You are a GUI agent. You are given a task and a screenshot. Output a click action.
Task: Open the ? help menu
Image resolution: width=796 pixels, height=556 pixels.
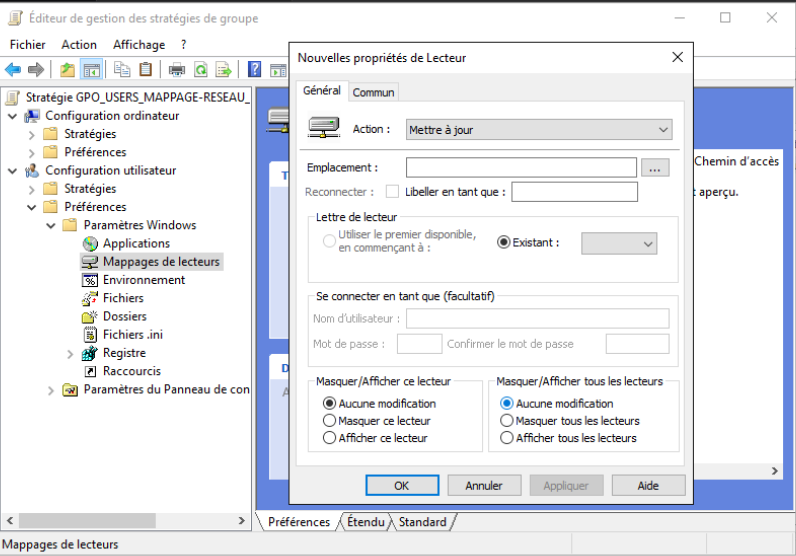(183, 45)
